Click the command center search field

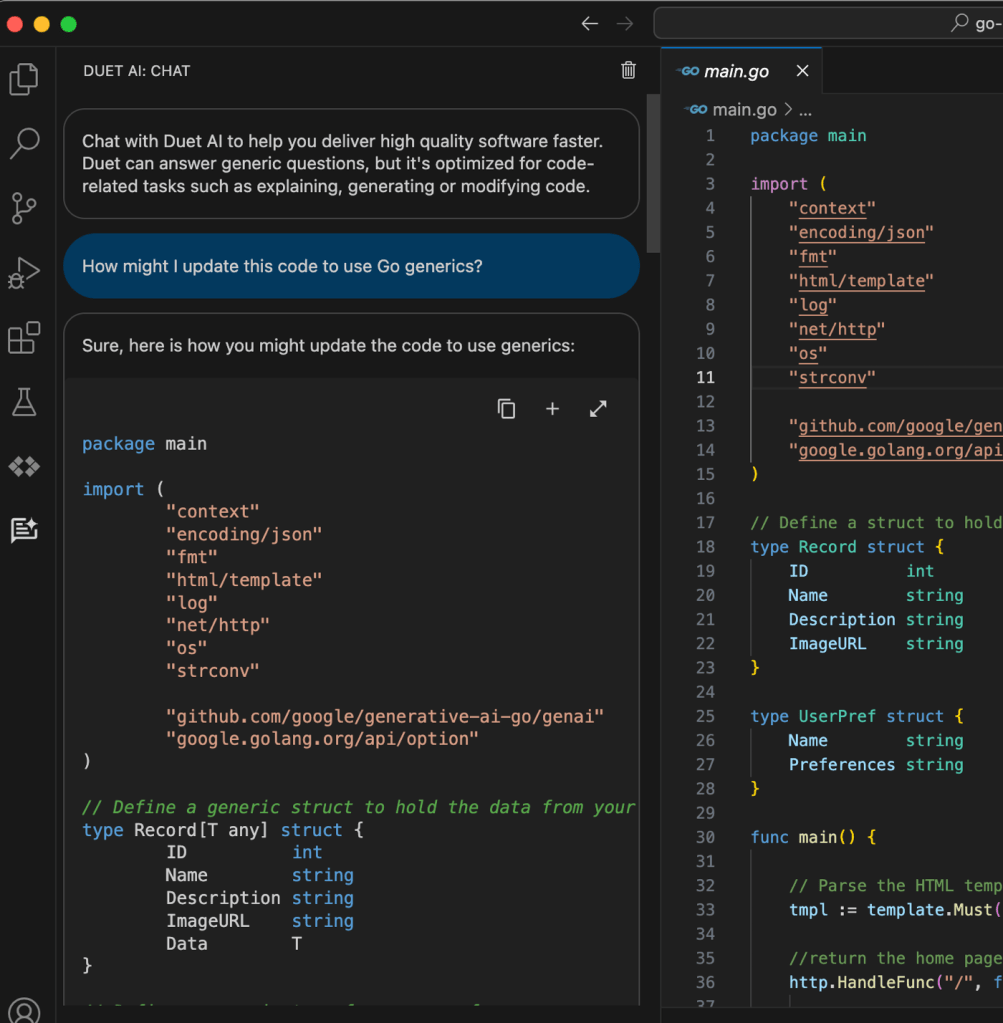click(x=828, y=24)
